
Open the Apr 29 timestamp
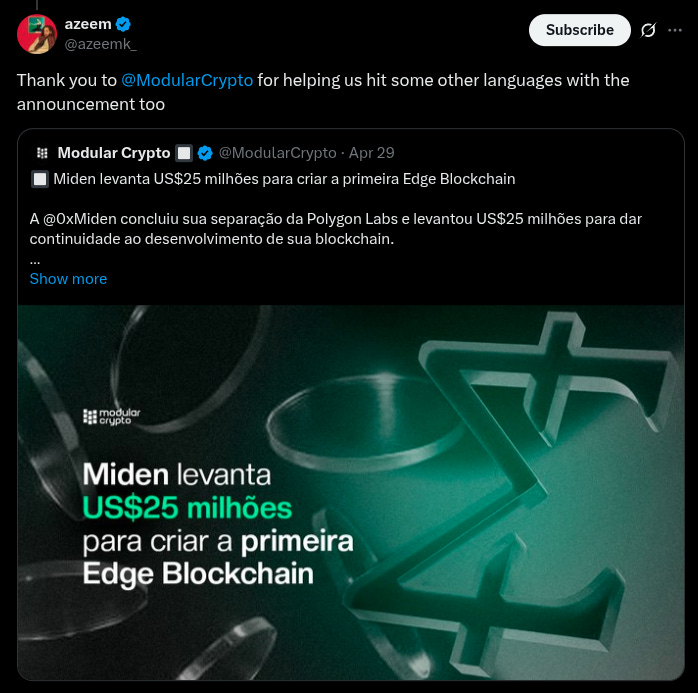tap(371, 153)
